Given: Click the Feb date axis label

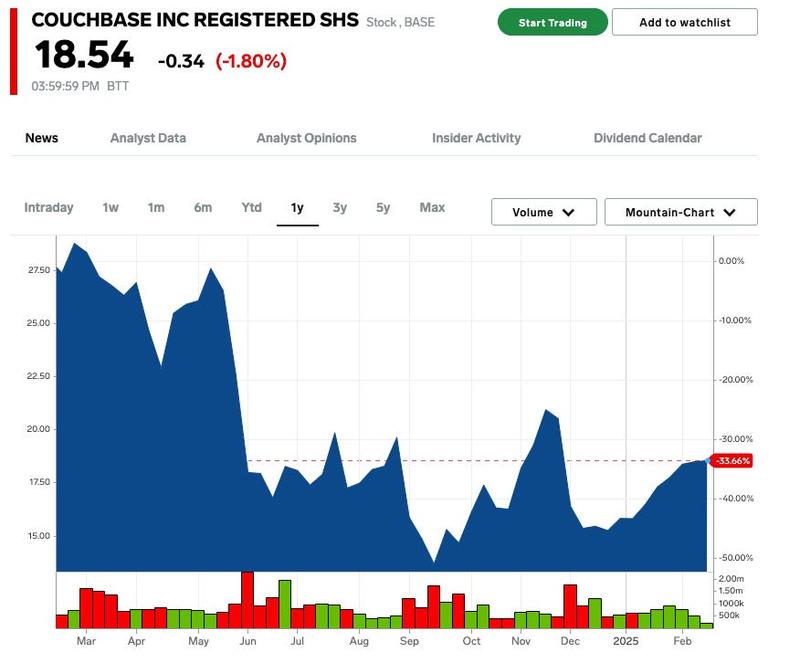Looking at the screenshot, I should tap(682, 641).
